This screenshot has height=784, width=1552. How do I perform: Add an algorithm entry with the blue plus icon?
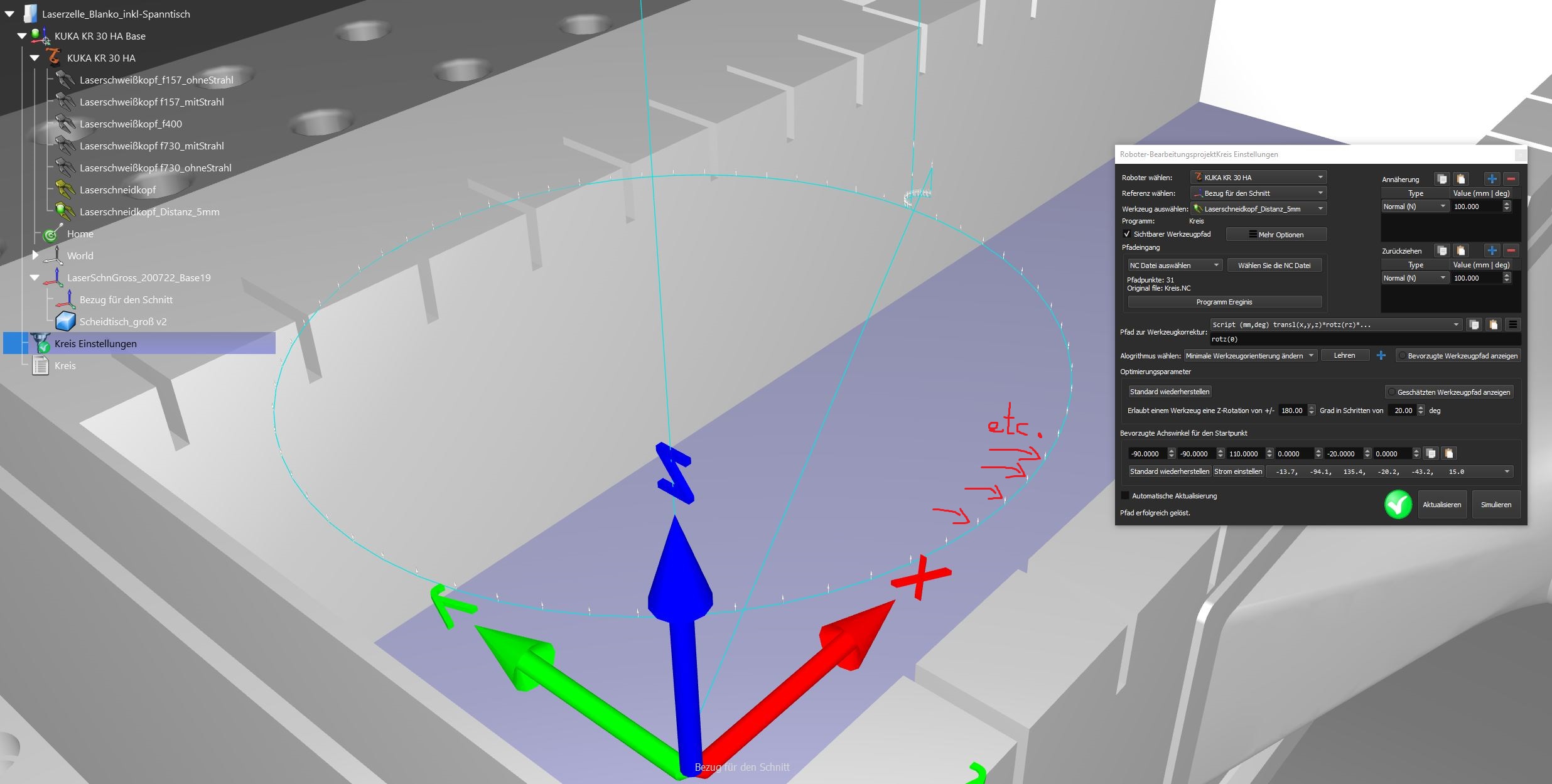1381,356
